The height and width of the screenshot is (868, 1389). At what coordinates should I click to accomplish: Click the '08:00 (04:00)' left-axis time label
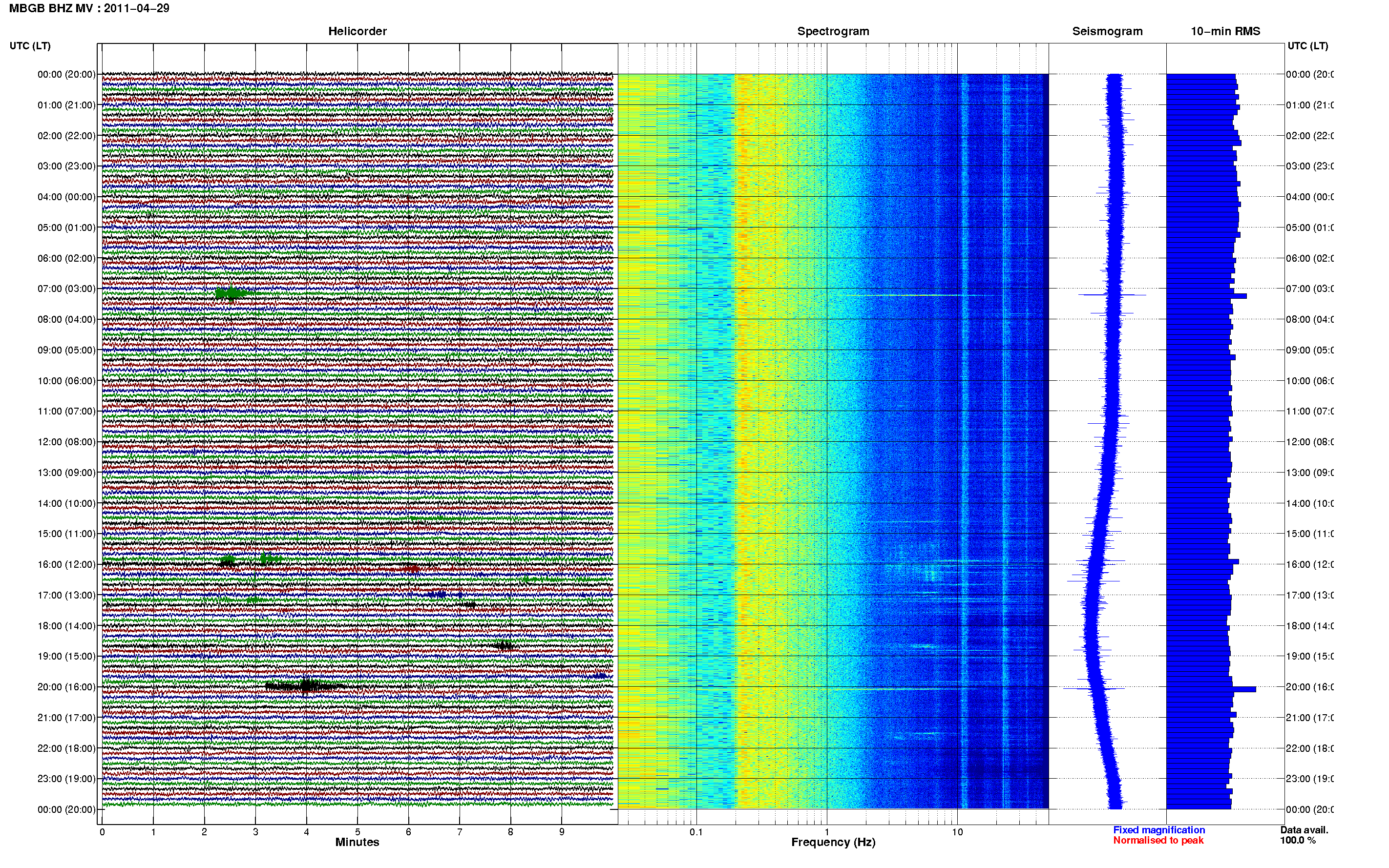pos(66,319)
